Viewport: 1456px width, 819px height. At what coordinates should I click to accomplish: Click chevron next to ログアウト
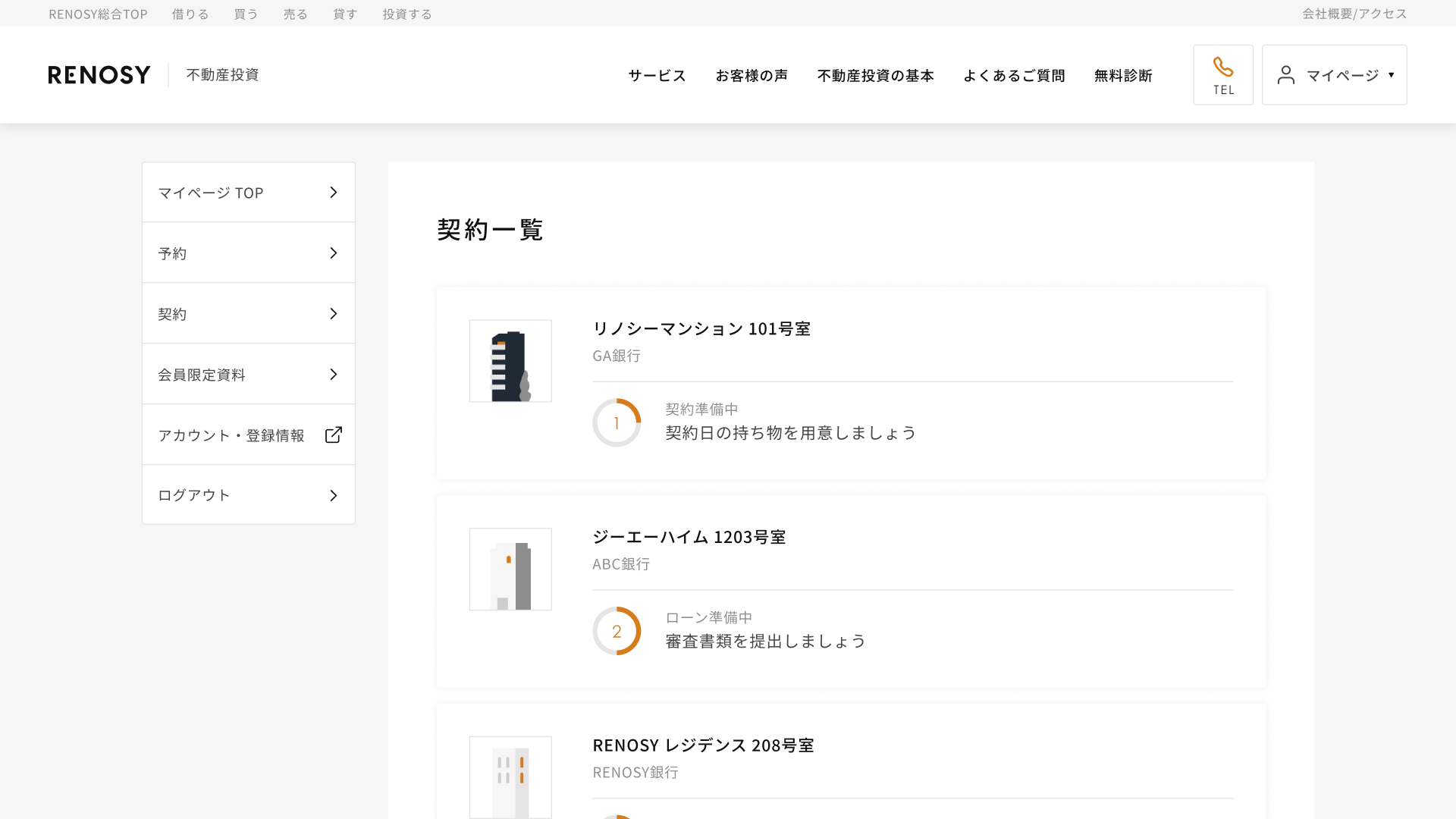coord(333,495)
